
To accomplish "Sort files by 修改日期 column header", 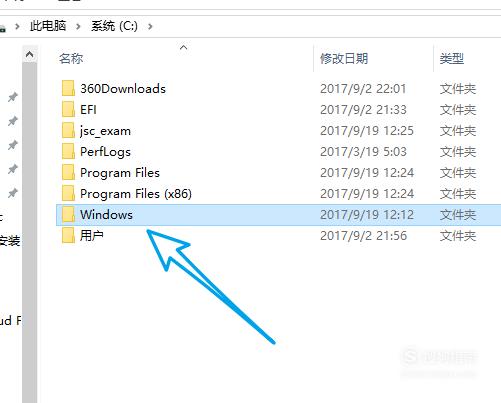I will click(x=344, y=59).
